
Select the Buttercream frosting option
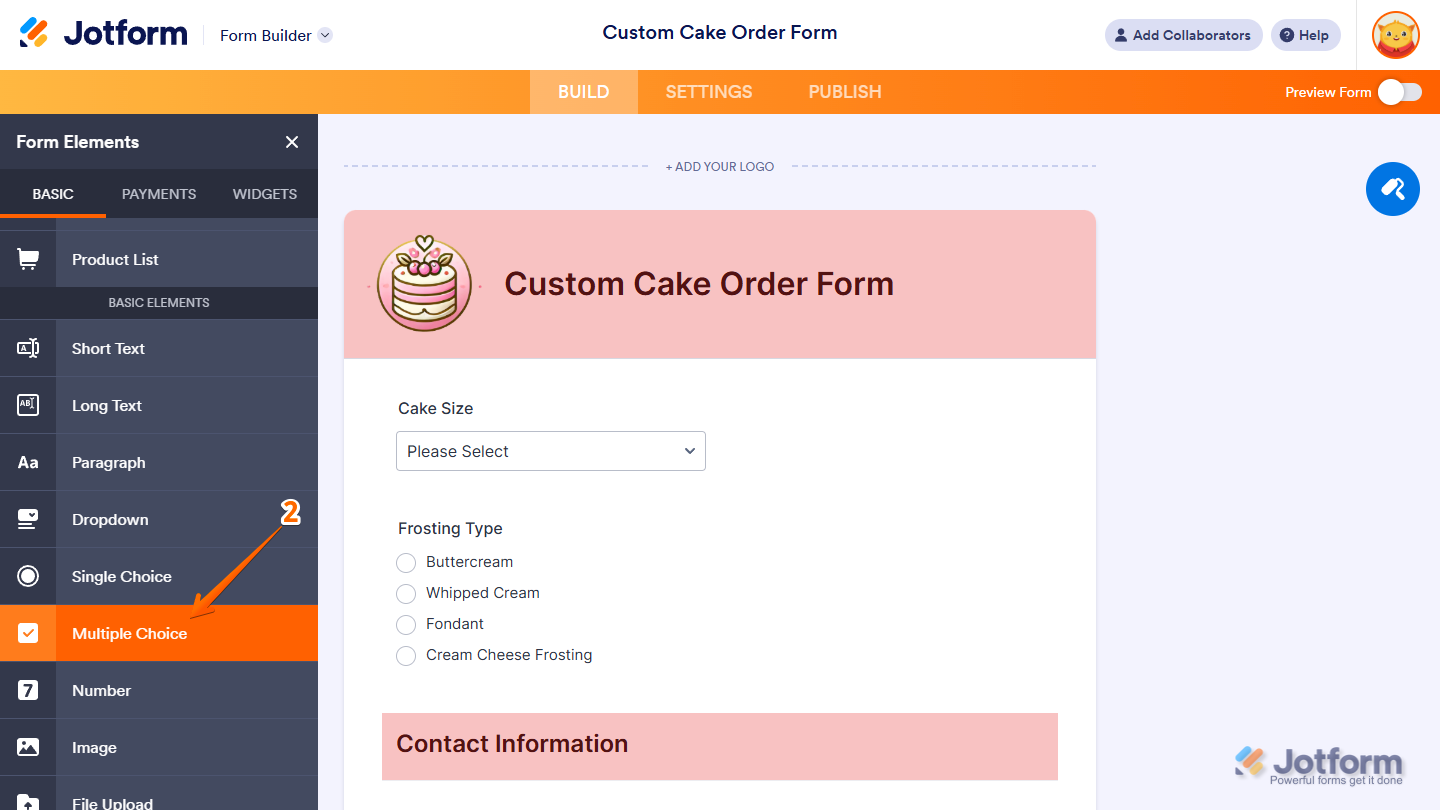pyautogui.click(x=406, y=563)
